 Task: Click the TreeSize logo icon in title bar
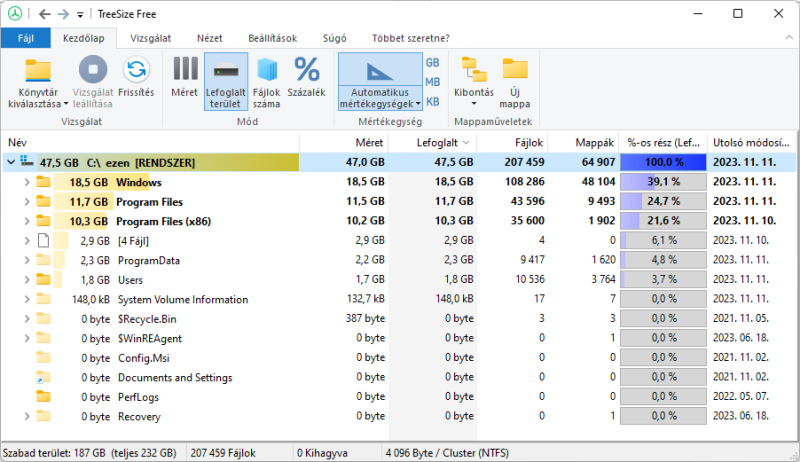coord(15,14)
